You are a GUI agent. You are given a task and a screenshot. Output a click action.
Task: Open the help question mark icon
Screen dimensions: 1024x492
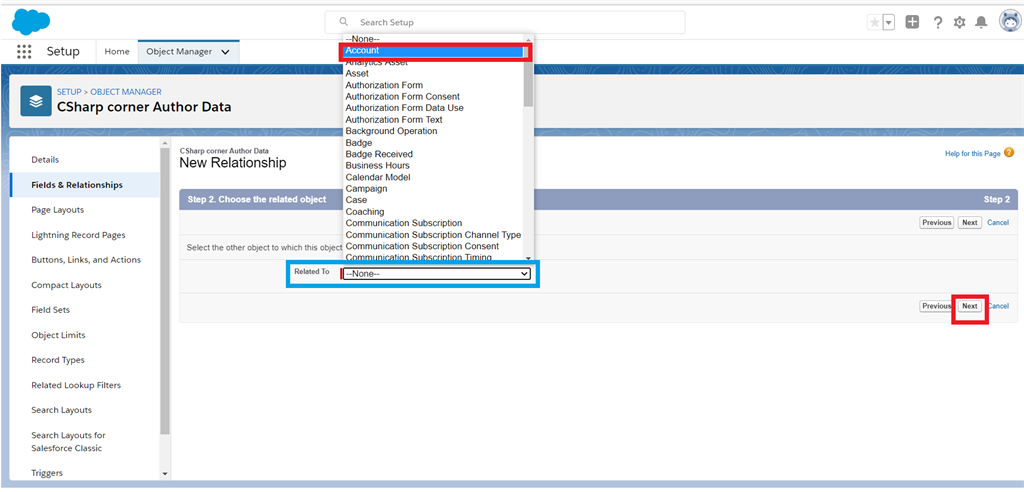click(x=938, y=22)
